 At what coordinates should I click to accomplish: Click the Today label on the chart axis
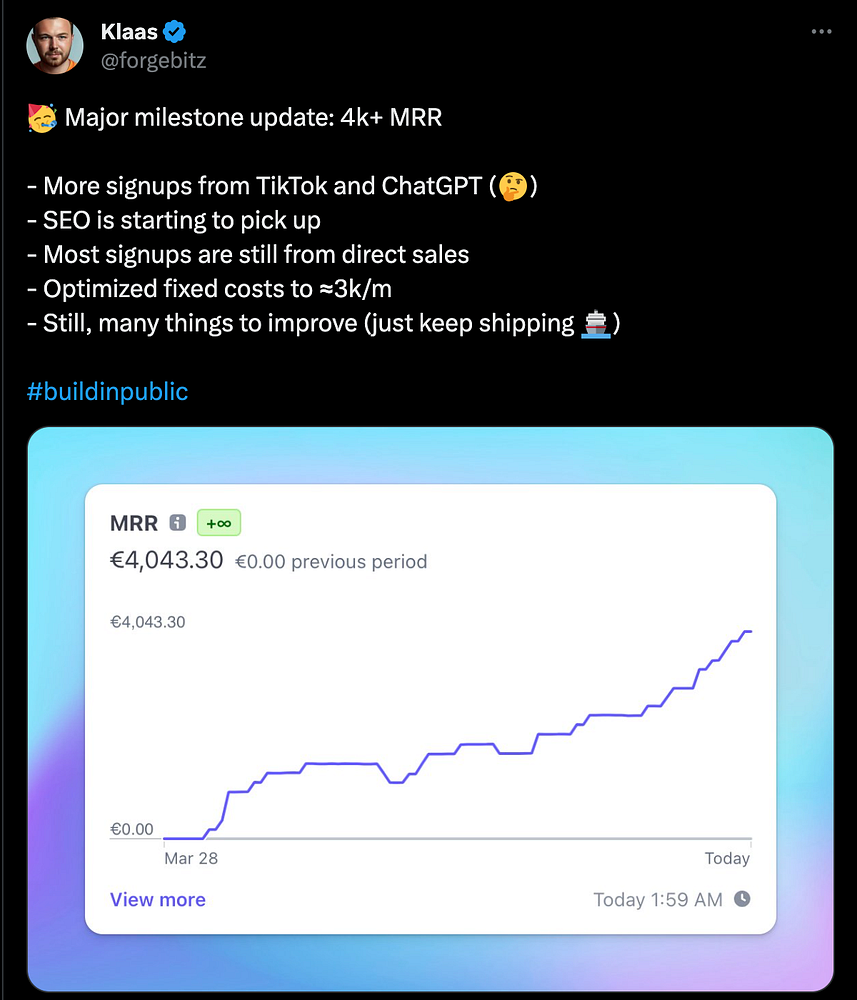[x=727, y=858]
